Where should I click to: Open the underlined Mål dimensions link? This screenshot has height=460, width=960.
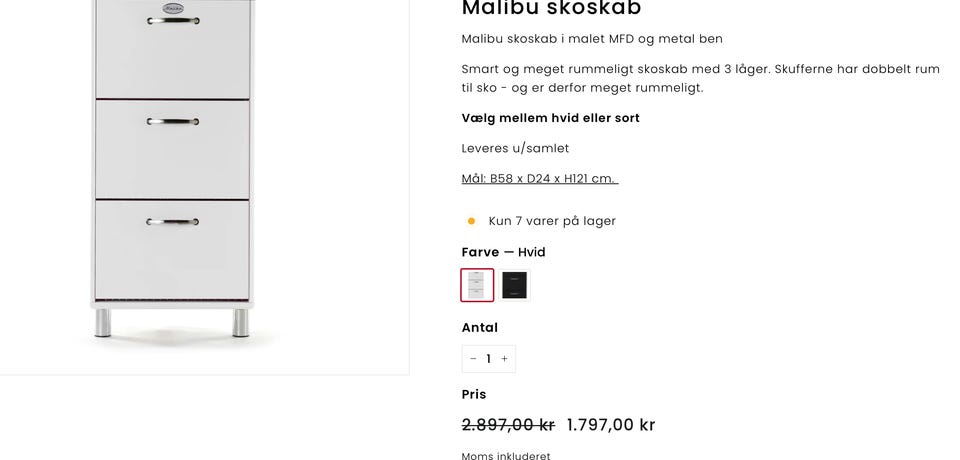[539, 179]
